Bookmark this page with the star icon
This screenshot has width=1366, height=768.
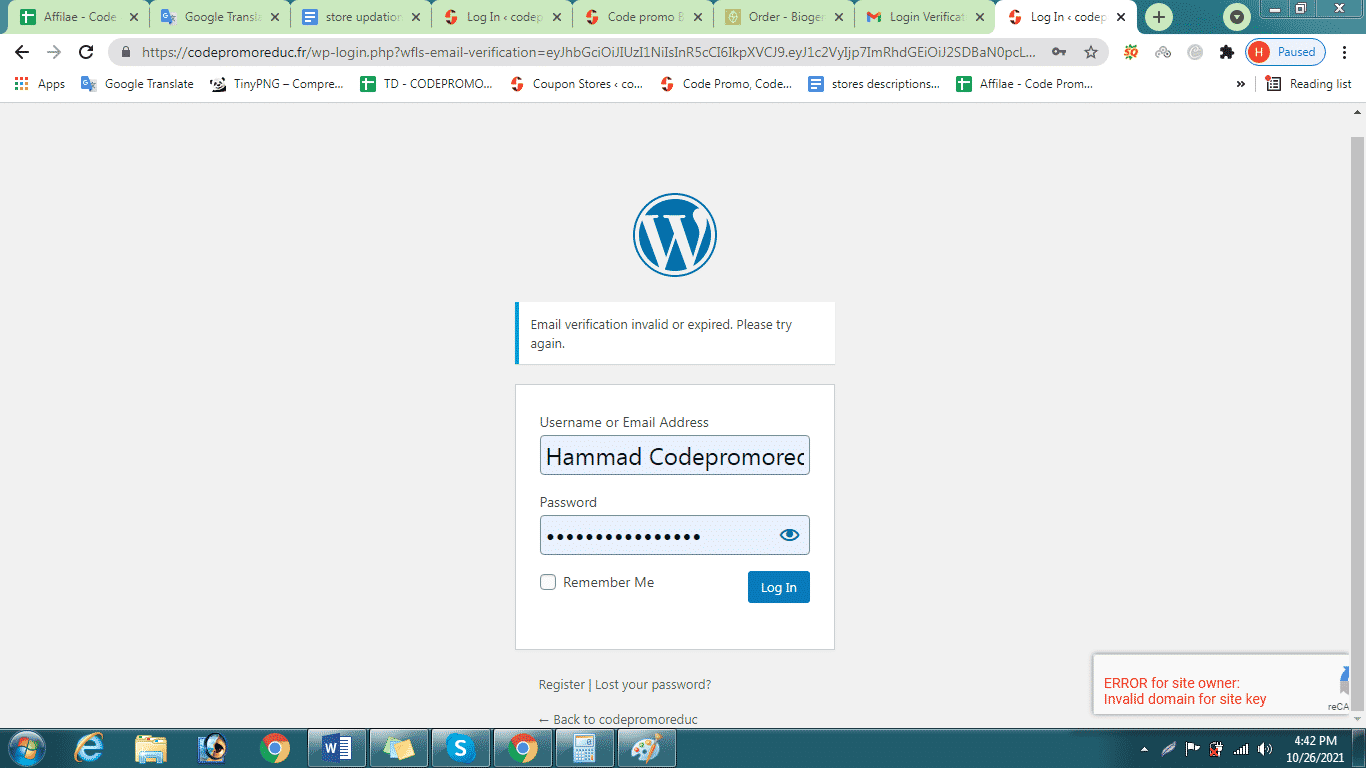[1091, 52]
